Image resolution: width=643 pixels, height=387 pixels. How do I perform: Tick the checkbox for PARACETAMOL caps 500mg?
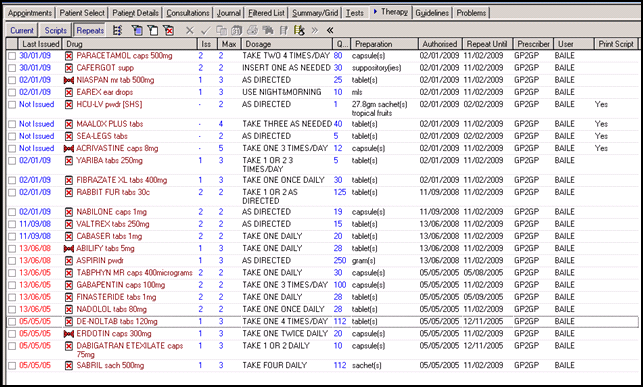pos(12,56)
